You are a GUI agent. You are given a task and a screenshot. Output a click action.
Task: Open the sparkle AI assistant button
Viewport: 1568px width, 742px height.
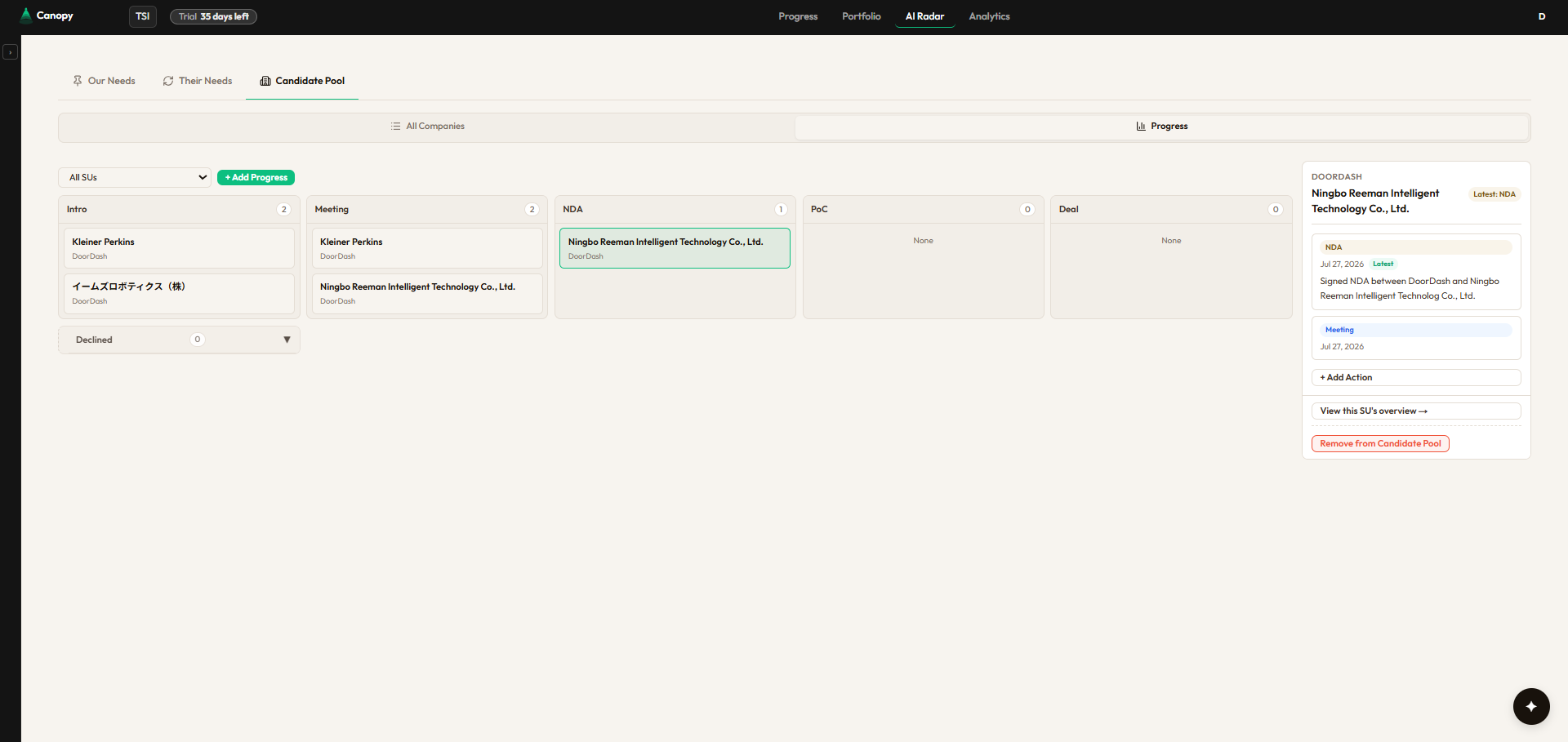tap(1530, 706)
